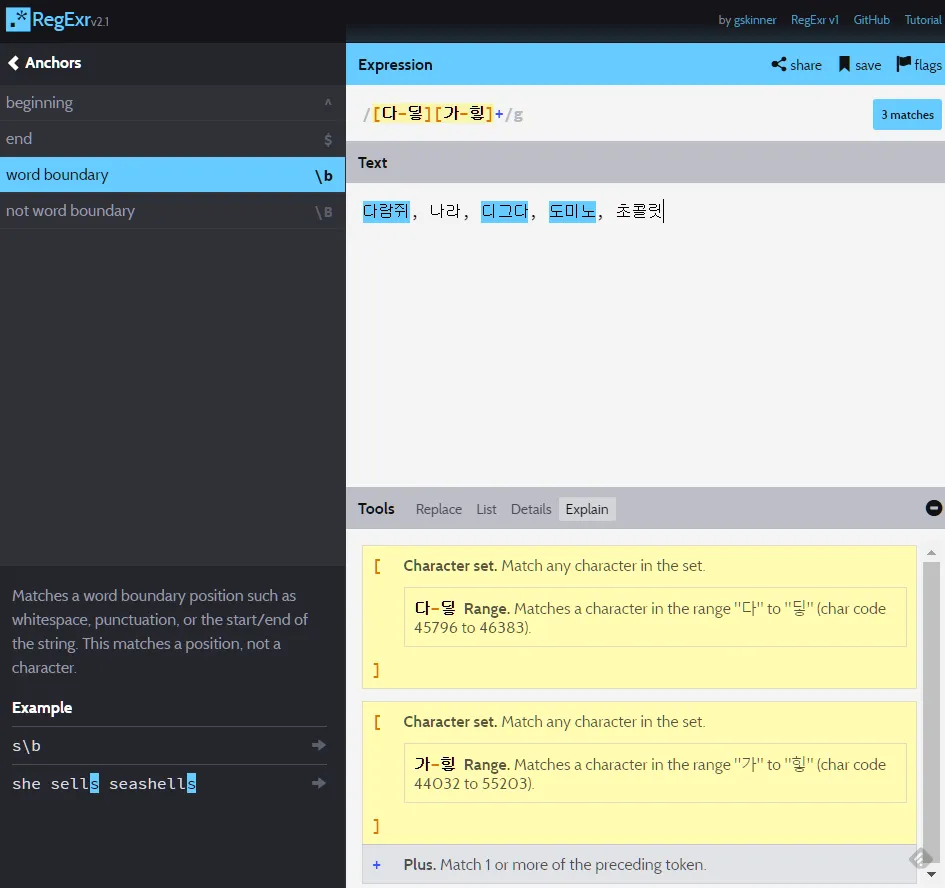Click the RegExr logo icon
The width and height of the screenshot is (945, 888).
(17, 19)
